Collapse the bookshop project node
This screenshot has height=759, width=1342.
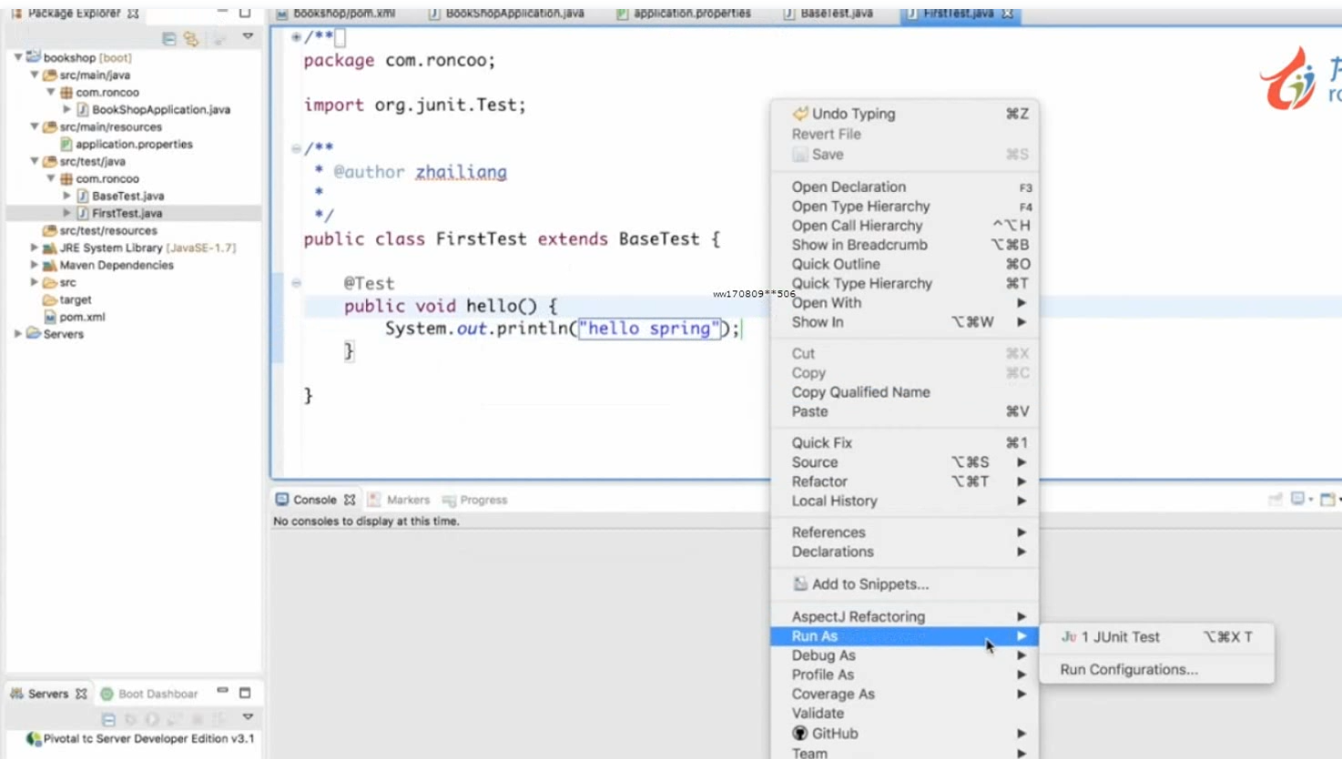pos(18,58)
